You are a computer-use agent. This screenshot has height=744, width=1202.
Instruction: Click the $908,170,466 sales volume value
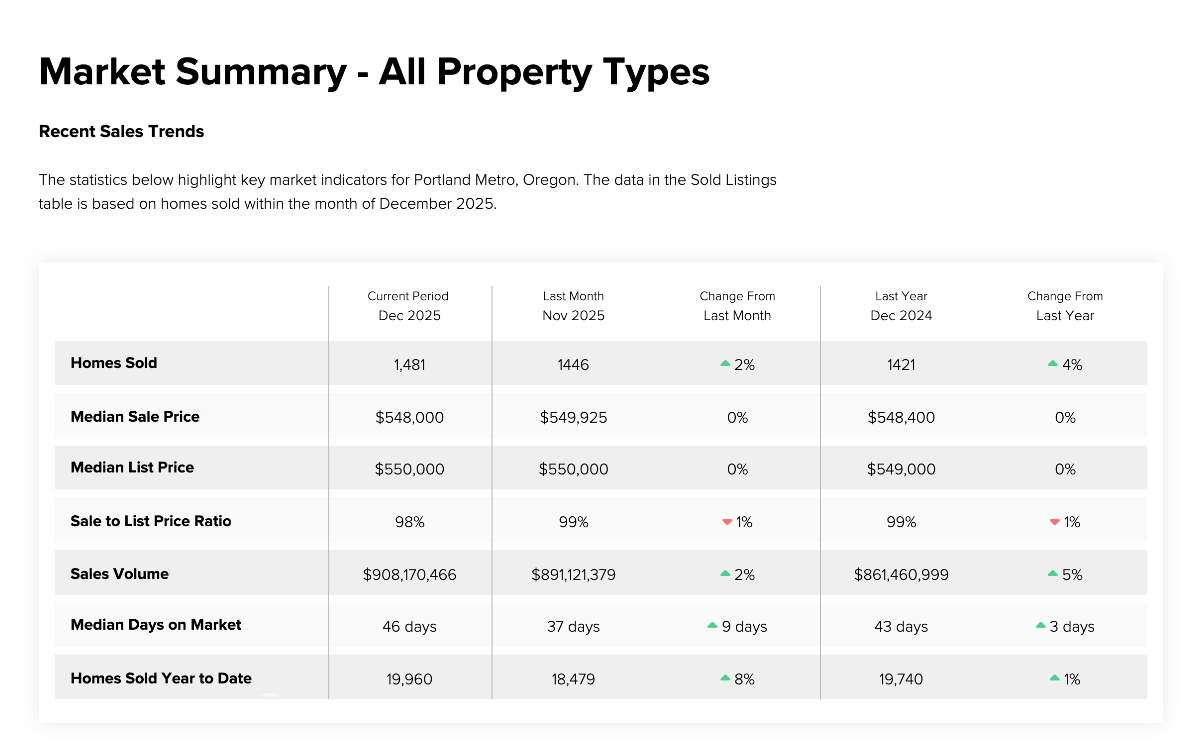pyautogui.click(x=409, y=575)
